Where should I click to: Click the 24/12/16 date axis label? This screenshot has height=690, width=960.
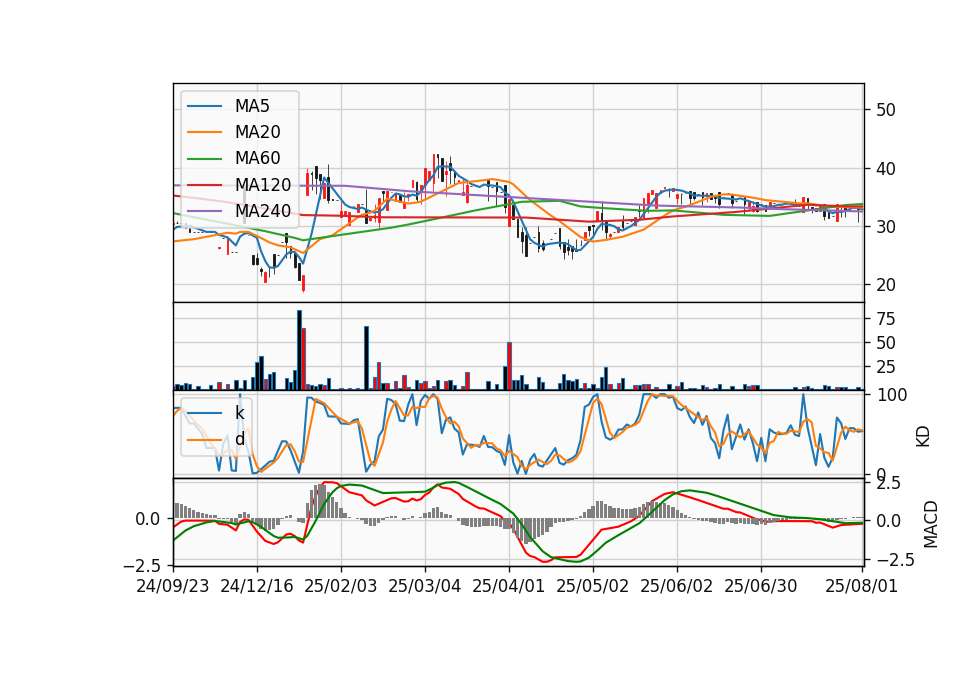[x=257, y=586]
